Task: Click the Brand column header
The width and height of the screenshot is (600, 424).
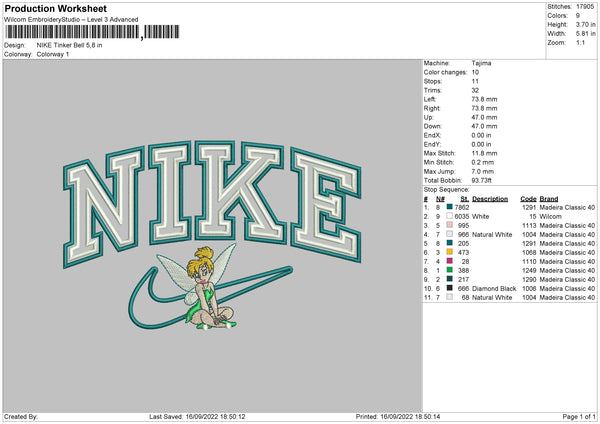Action: coord(549,199)
